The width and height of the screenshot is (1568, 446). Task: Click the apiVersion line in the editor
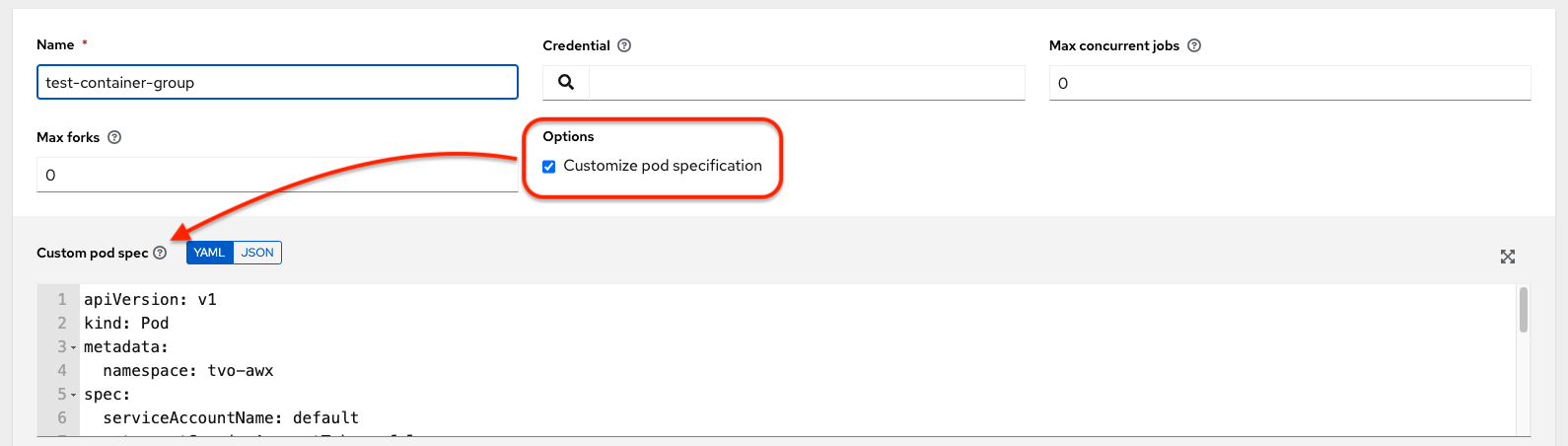click(150, 299)
